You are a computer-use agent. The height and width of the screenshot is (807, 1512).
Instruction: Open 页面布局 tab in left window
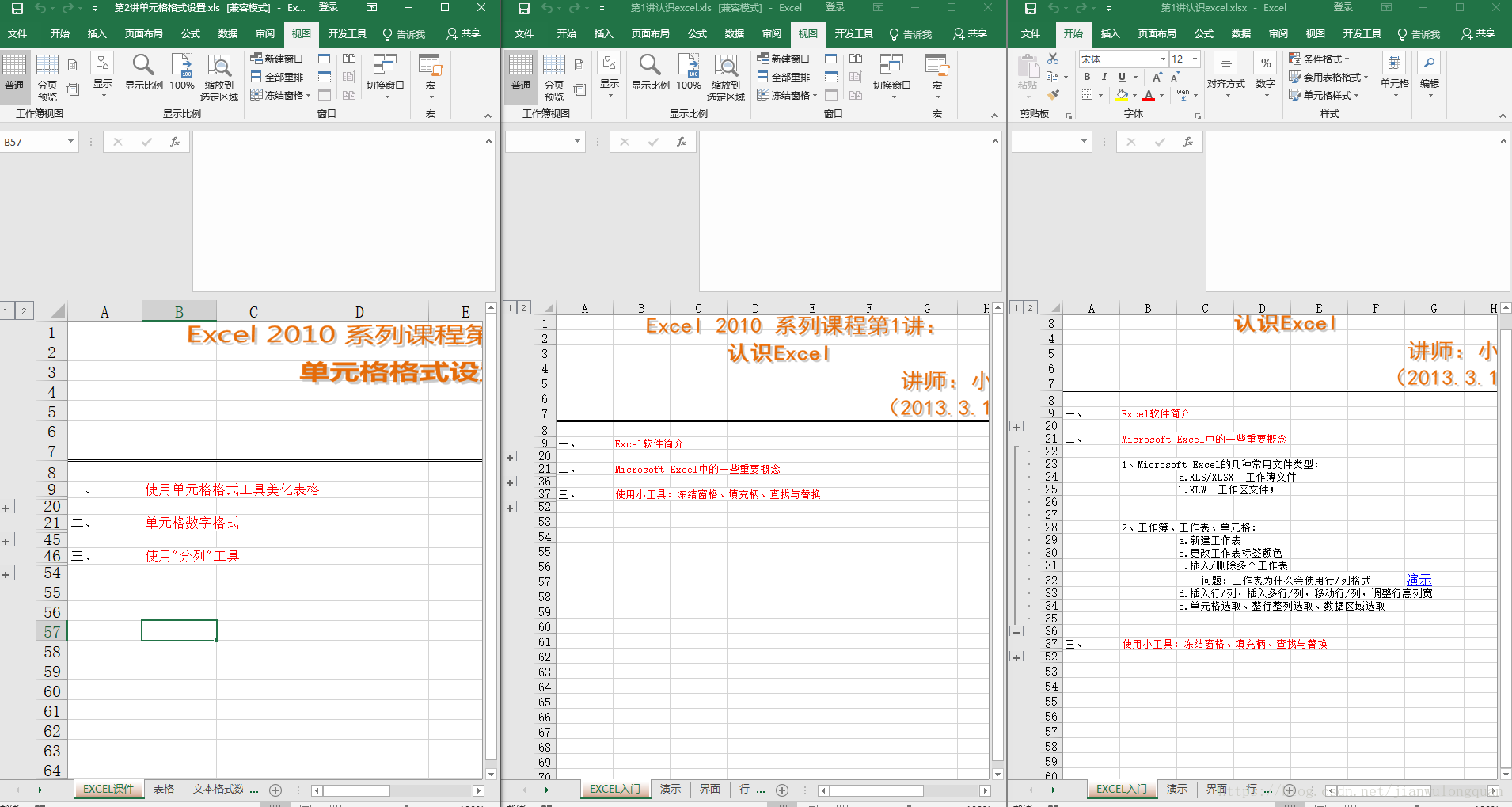(x=144, y=34)
